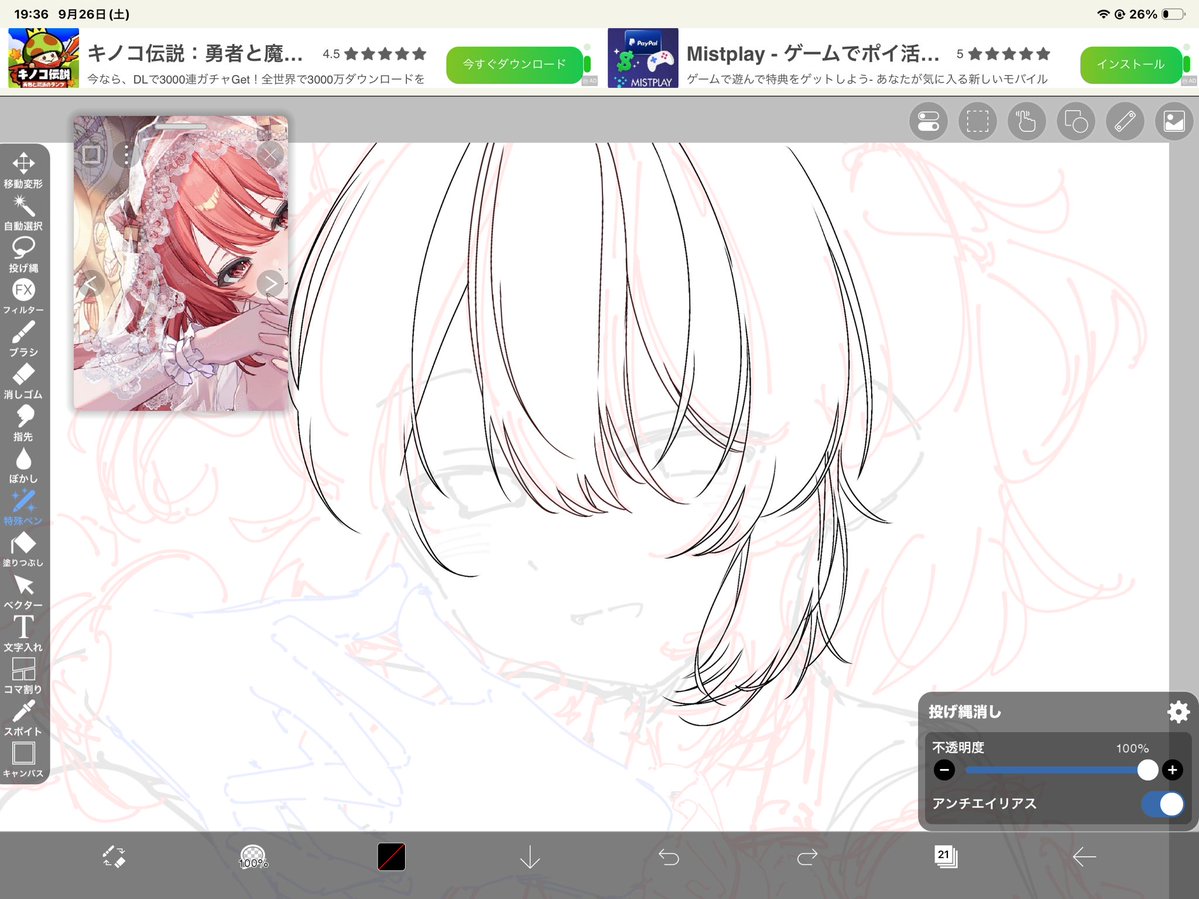Open the 100% brush opacity indicator
The width and height of the screenshot is (1199, 899).
point(253,857)
